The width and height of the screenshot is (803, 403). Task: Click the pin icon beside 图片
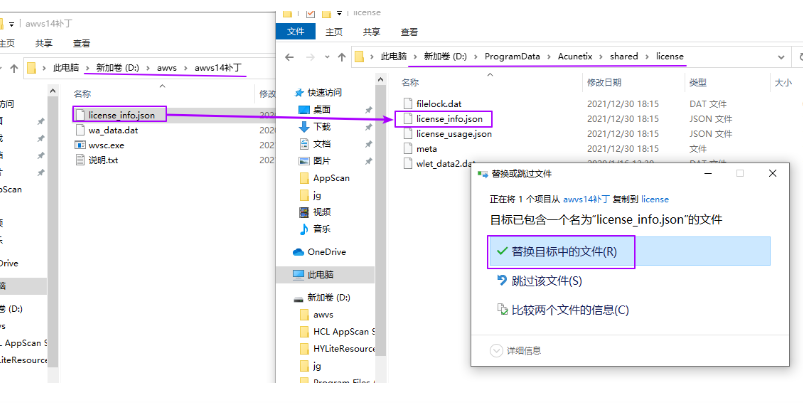click(x=368, y=161)
